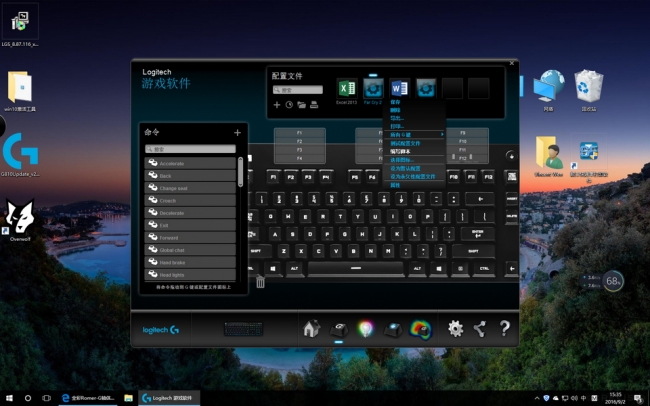Select the Hand brake command
Screen dimensions: 650x406
190,263
